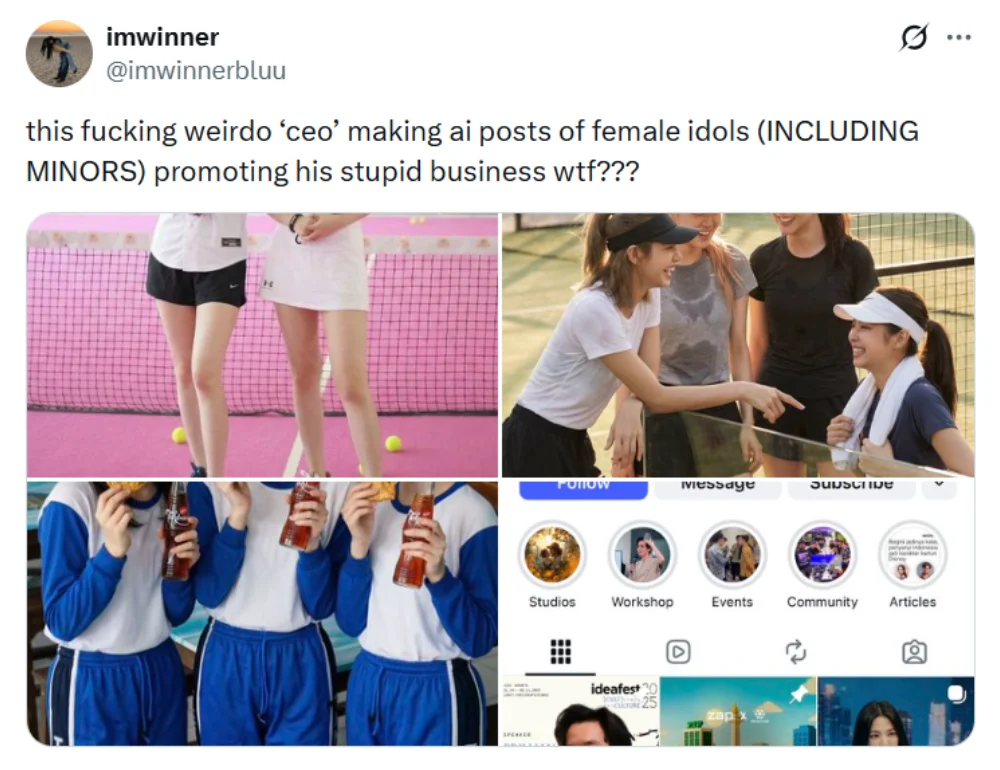Open the Studios story highlight
The image size is (1000, 770).
(x=552, y=554)
